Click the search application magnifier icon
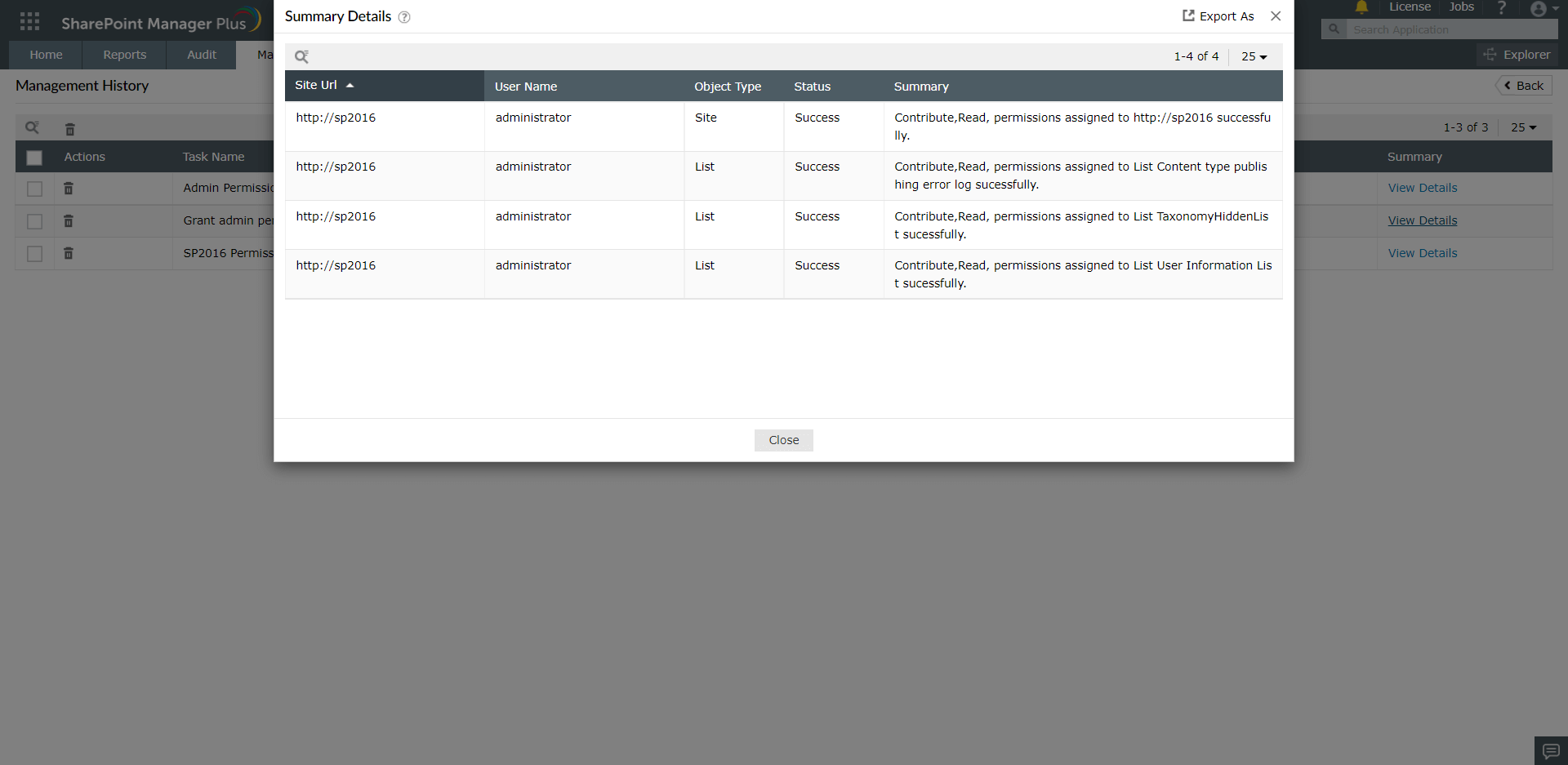This screenshot has height=765, width=1568. [x=1334, y=29]
